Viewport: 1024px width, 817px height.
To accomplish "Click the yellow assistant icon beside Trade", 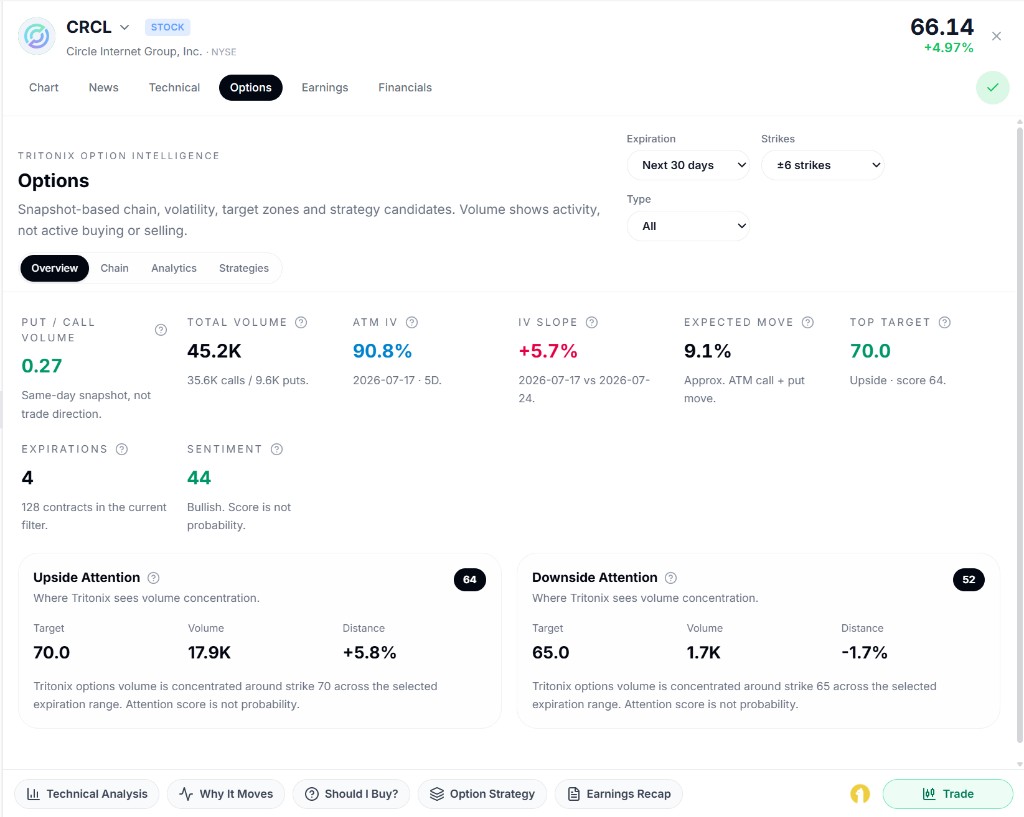I will (859, 794).
